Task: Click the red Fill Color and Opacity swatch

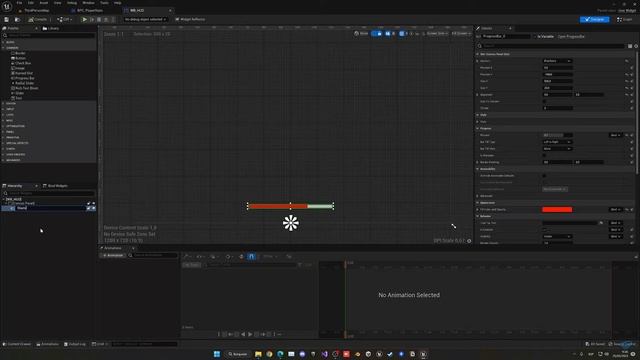Action: tap(557, 209)
